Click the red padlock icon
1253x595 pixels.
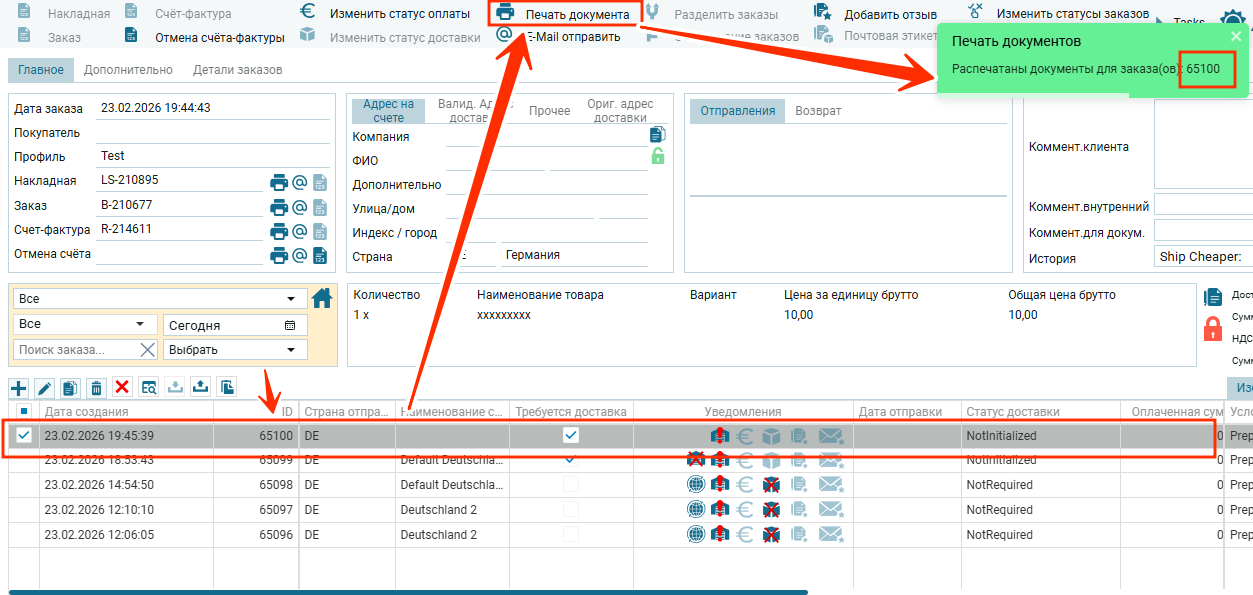(1213, 328)
